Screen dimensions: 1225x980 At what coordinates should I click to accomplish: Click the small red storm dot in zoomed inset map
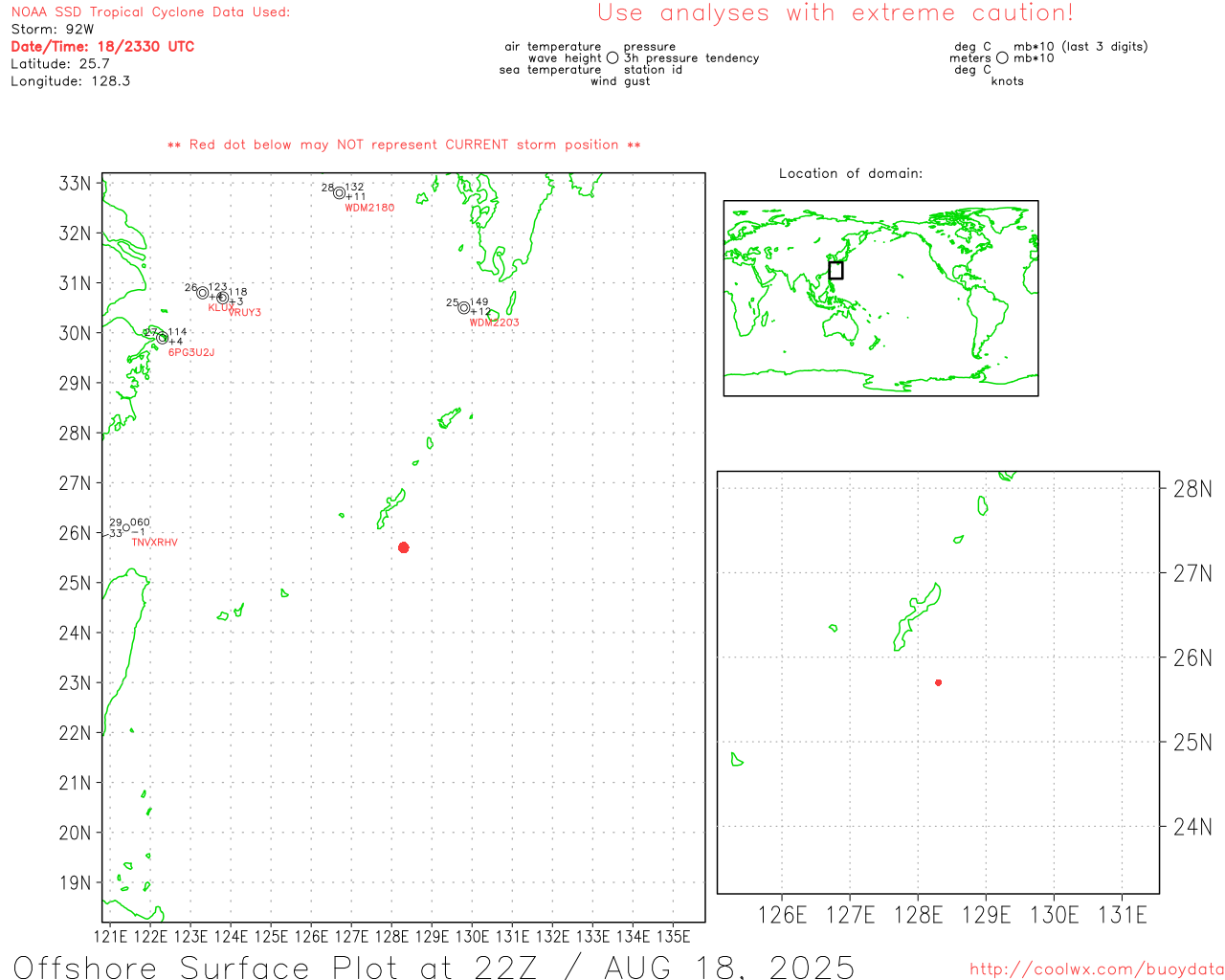pyautogui.click(x=939, y=682)
